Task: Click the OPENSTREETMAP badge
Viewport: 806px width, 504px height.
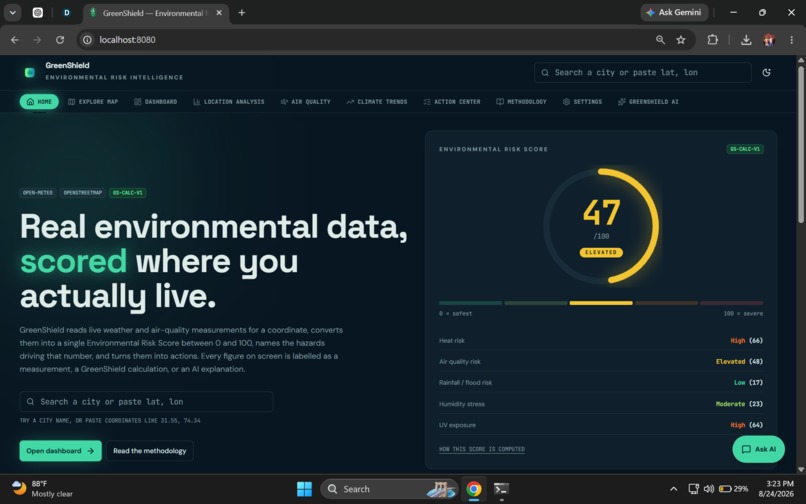Action: (x=83, y=193)
